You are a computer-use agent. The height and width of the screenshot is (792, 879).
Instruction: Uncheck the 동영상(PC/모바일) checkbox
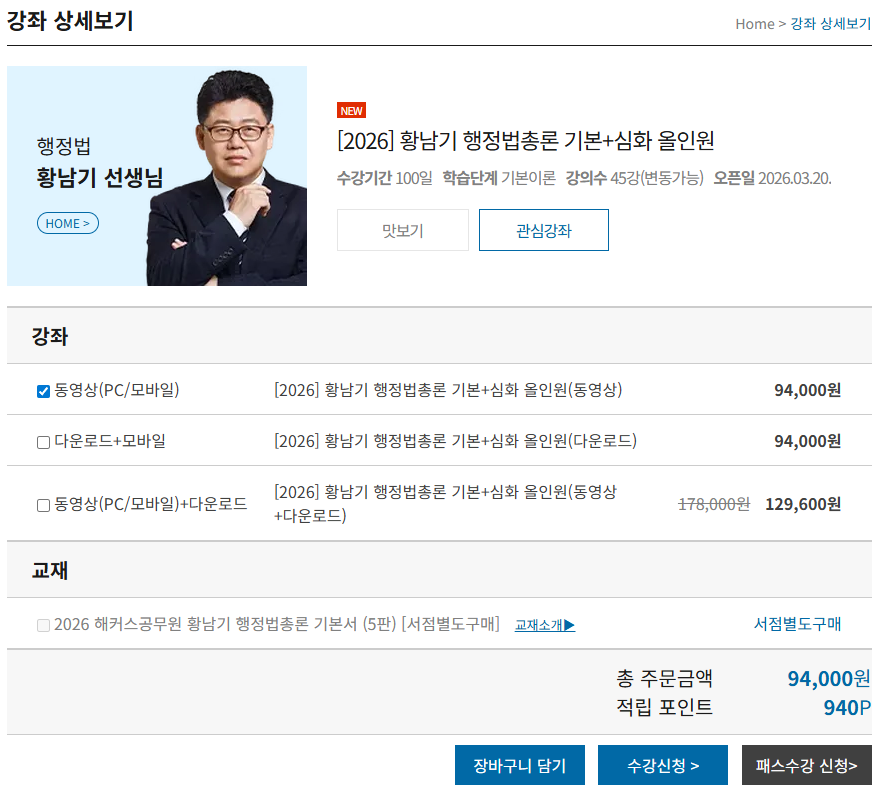(43, 391)
